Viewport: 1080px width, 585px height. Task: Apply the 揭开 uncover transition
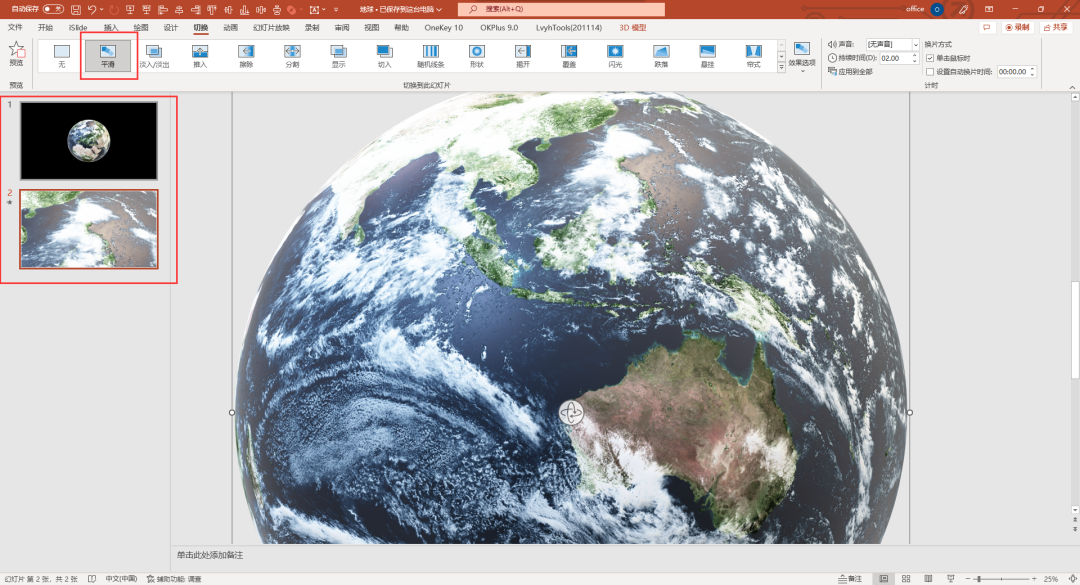pos(523,56)
